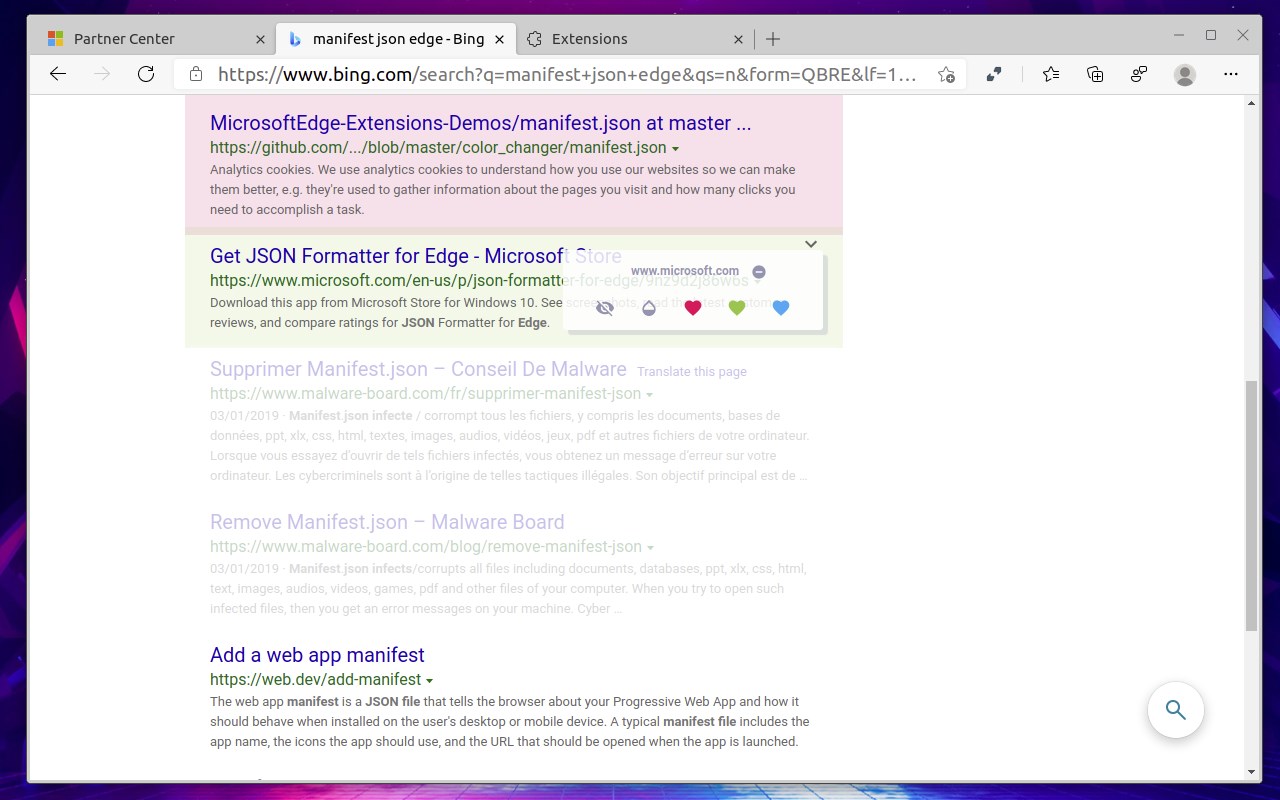Click the fade droplet icon in popup
Screen dimensions: 1280x800
(x=649, y=308)
